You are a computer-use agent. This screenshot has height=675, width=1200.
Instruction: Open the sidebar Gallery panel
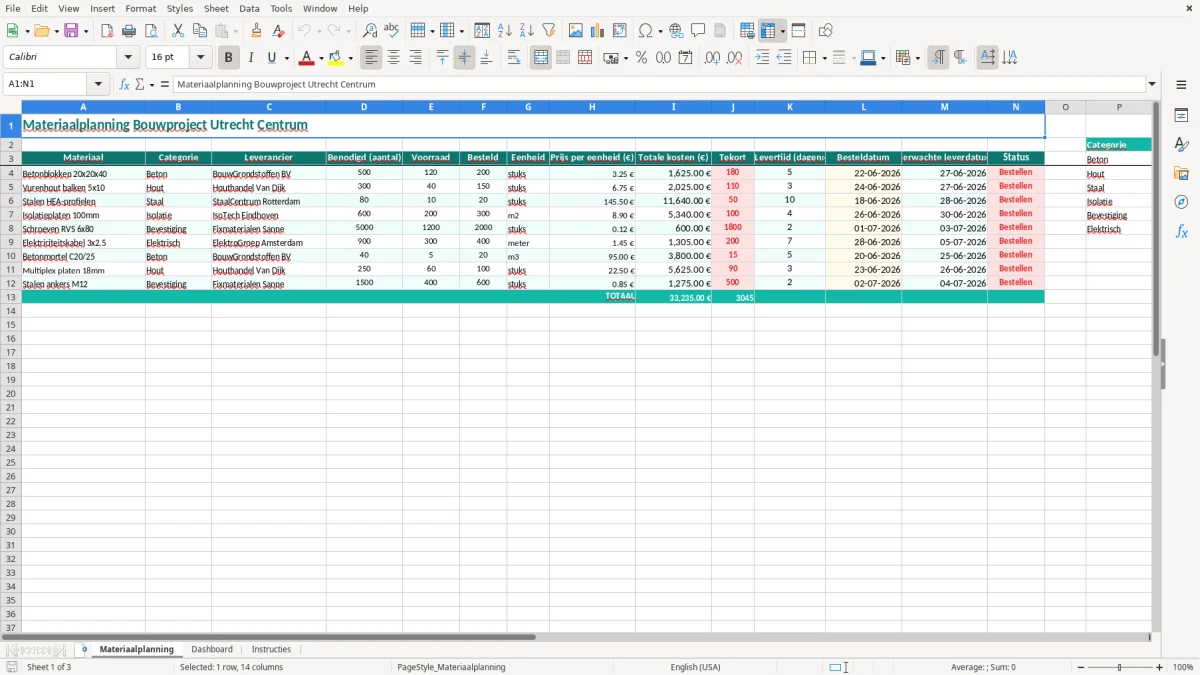(x=1181, y=174)
